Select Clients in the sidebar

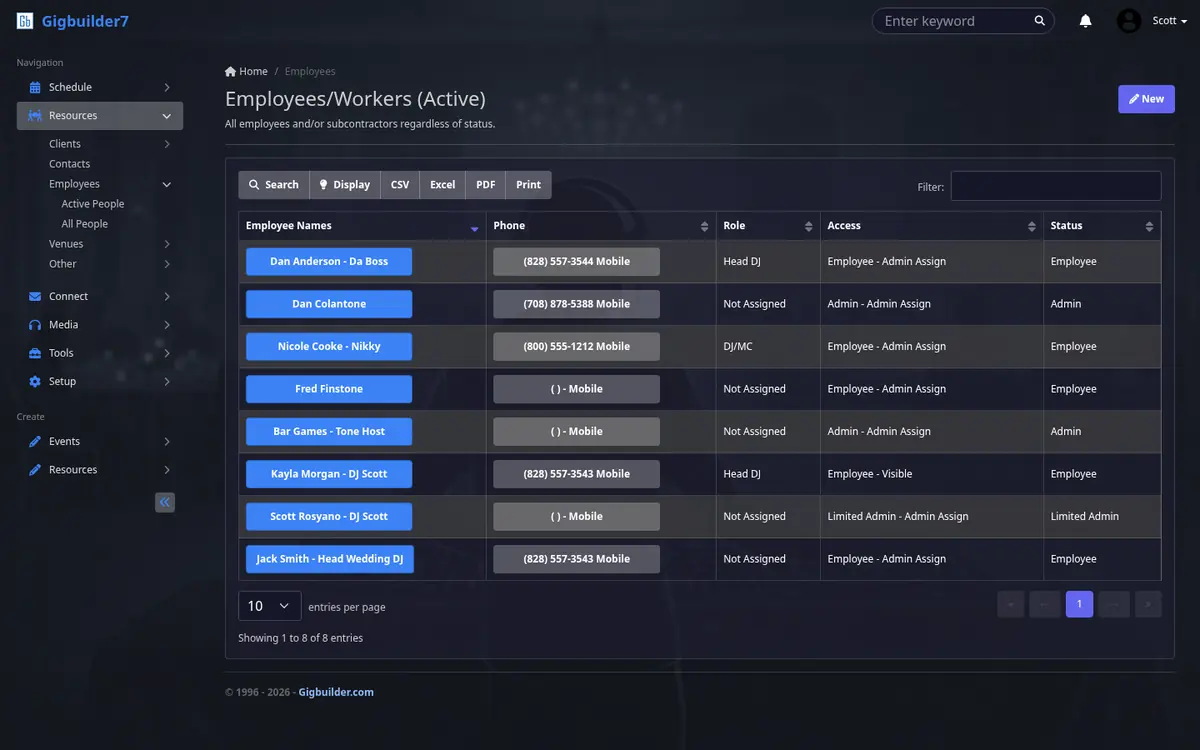[65, 144]
